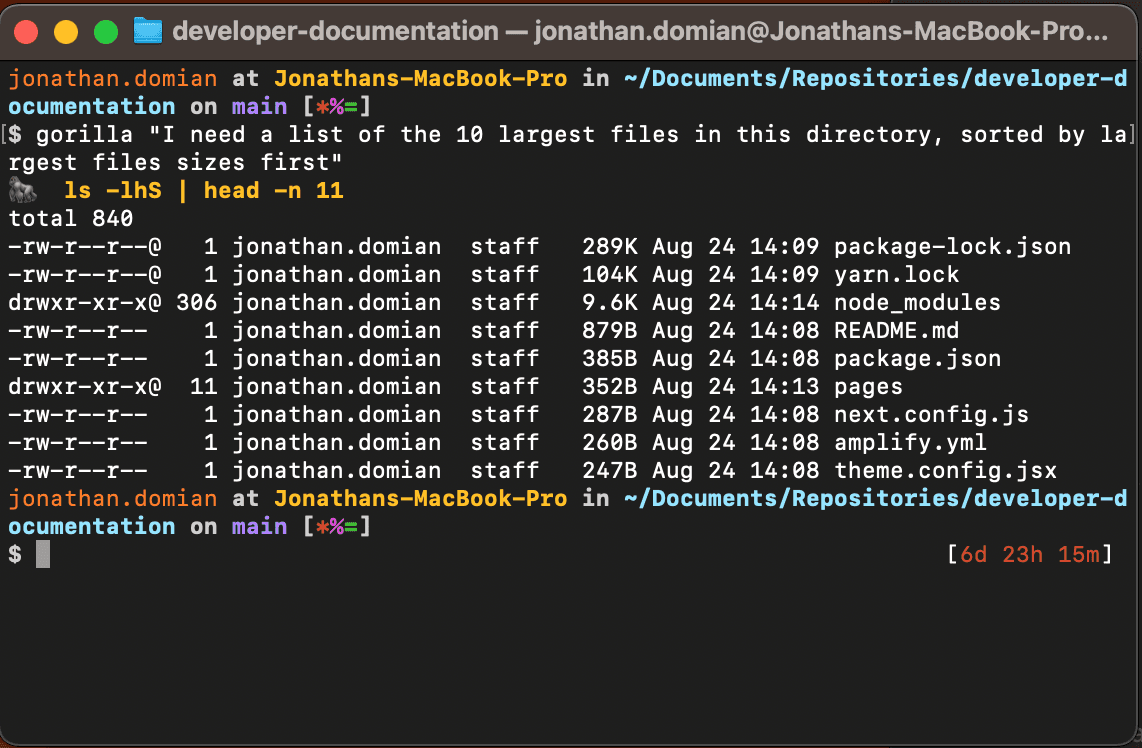Minimize the terminal using the yellow button
Viewport: 1142px width, 748px height.
[x=66, y=32]
